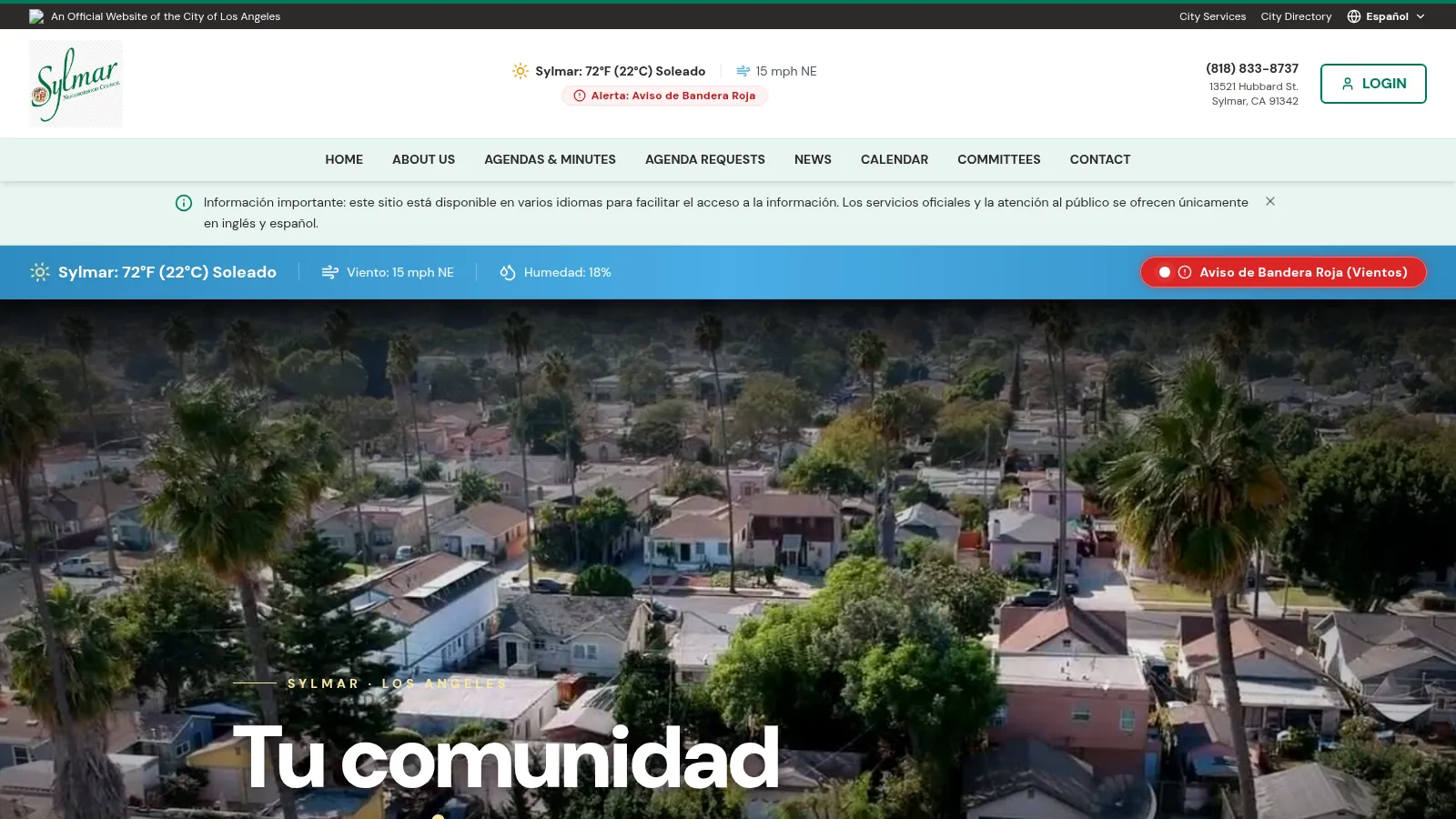Image resolution: width=1456 pixels, height=819 pixels.
Task: Click Aviso de Bandera Roja (Vientos) button
Action: click(x=1283, y=272)
